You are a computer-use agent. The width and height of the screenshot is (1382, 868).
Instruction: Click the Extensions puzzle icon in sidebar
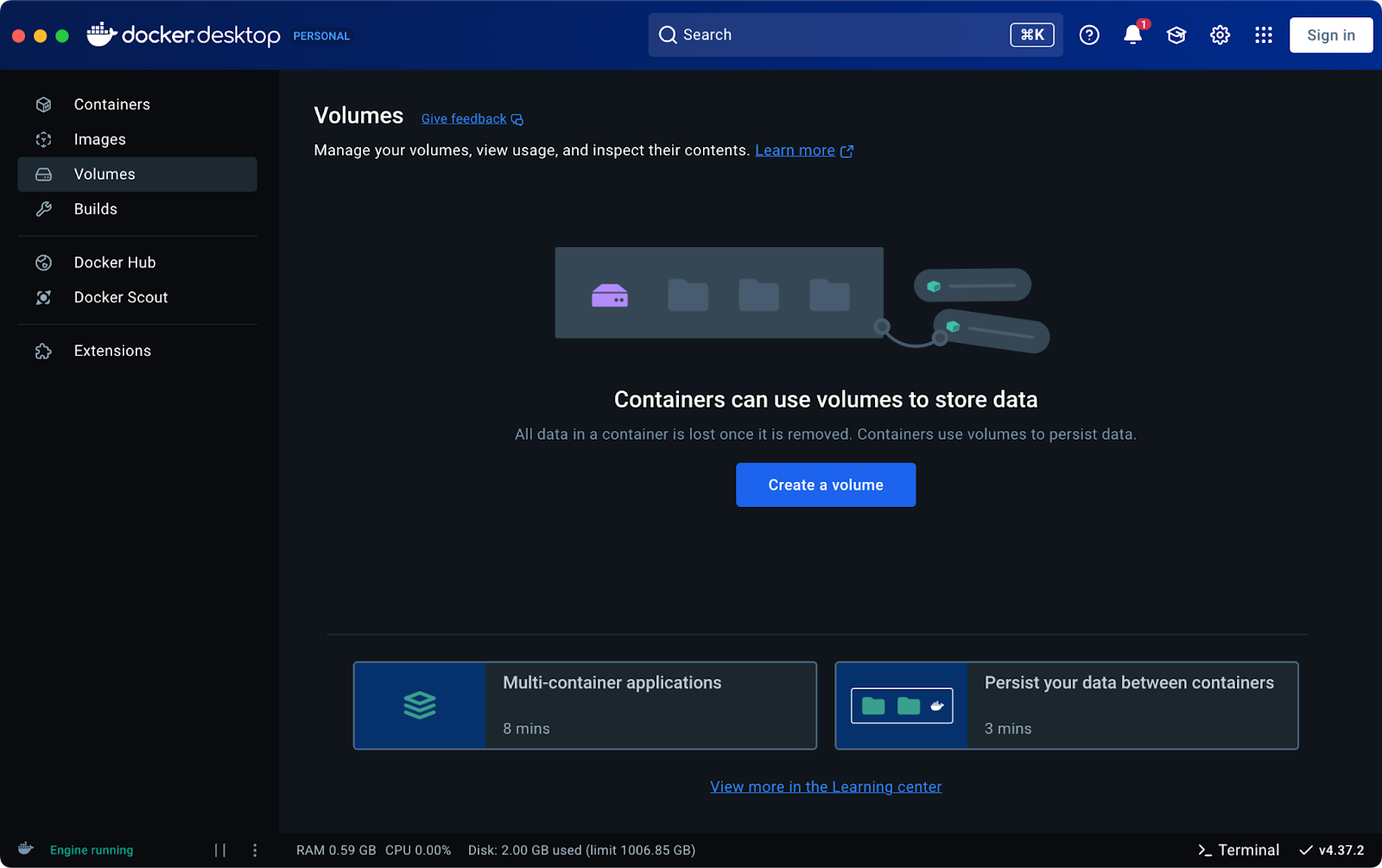pos(44,352)
